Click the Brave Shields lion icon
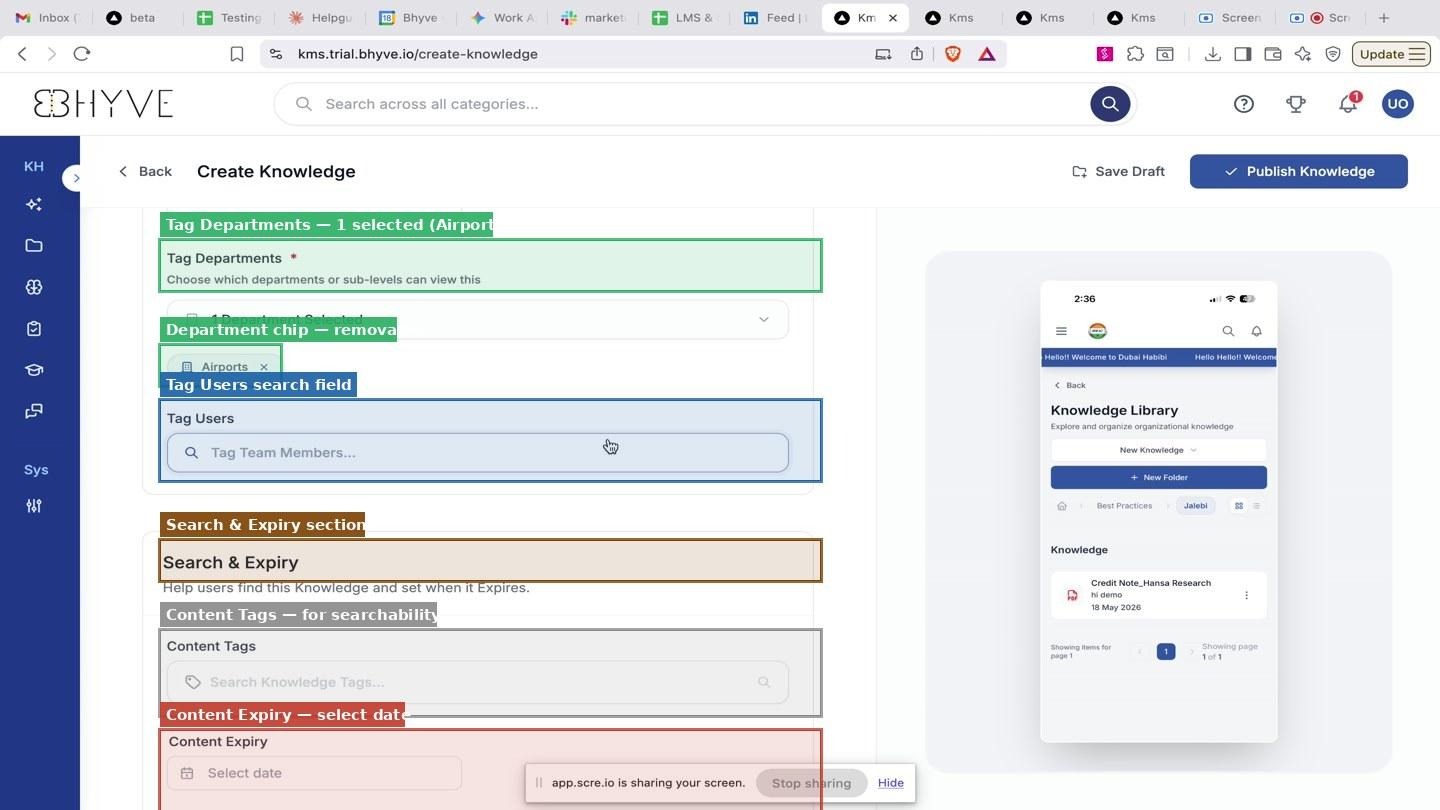 (953, 54)
